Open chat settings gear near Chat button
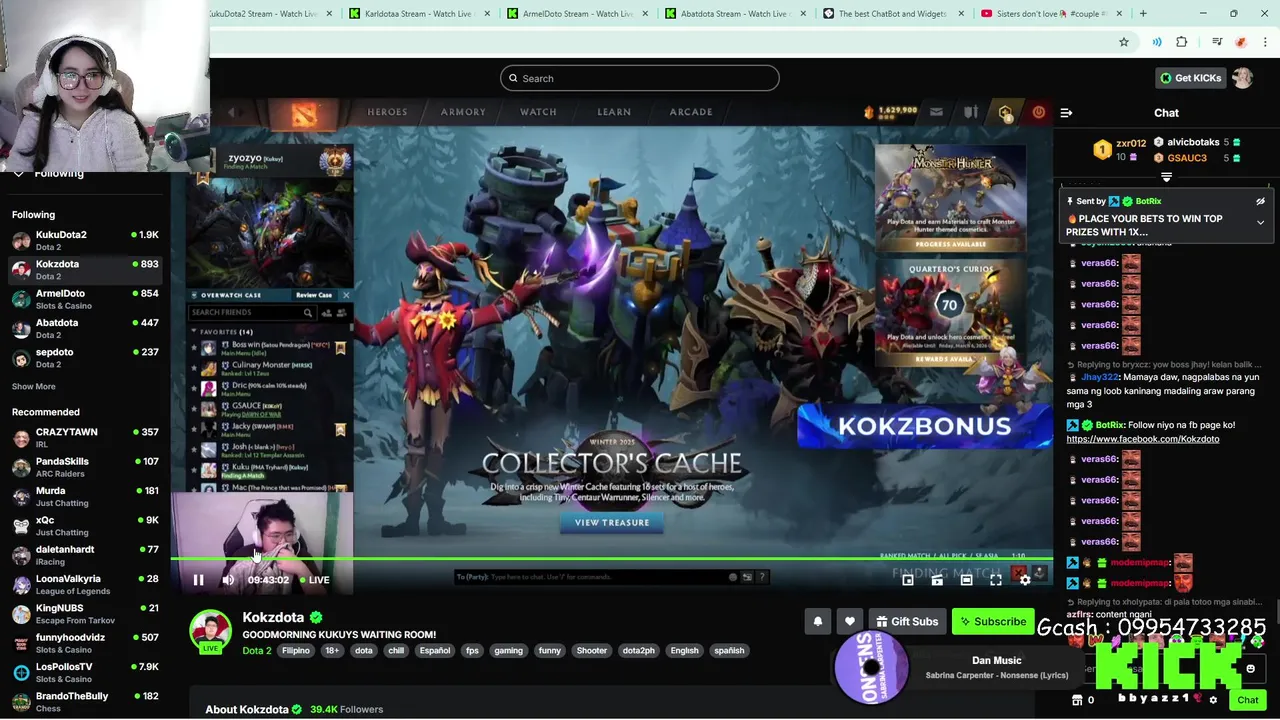 tap(1213, 700)
